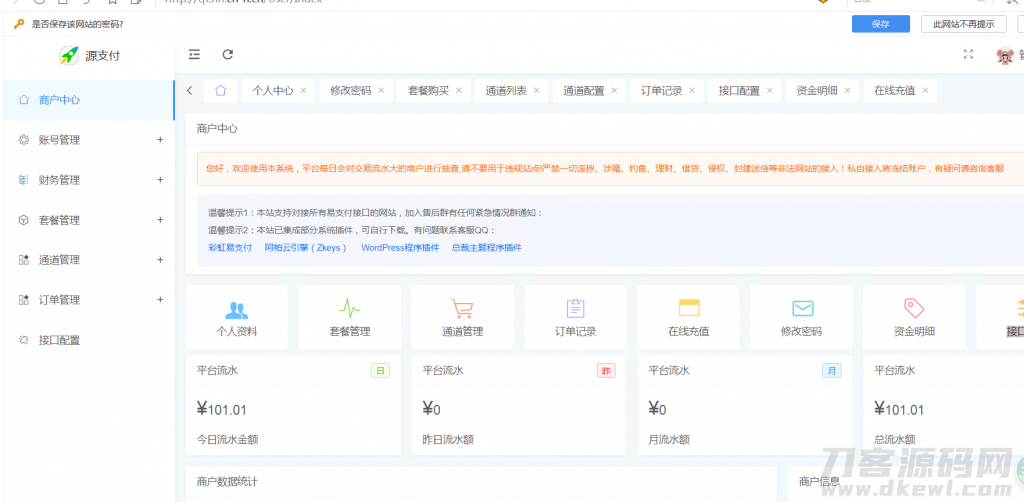Viewport: 1024px width, 502px height.
Task: Open 套餐管理 heartbeat icon shortcut
Action: (x=350, y=309)
